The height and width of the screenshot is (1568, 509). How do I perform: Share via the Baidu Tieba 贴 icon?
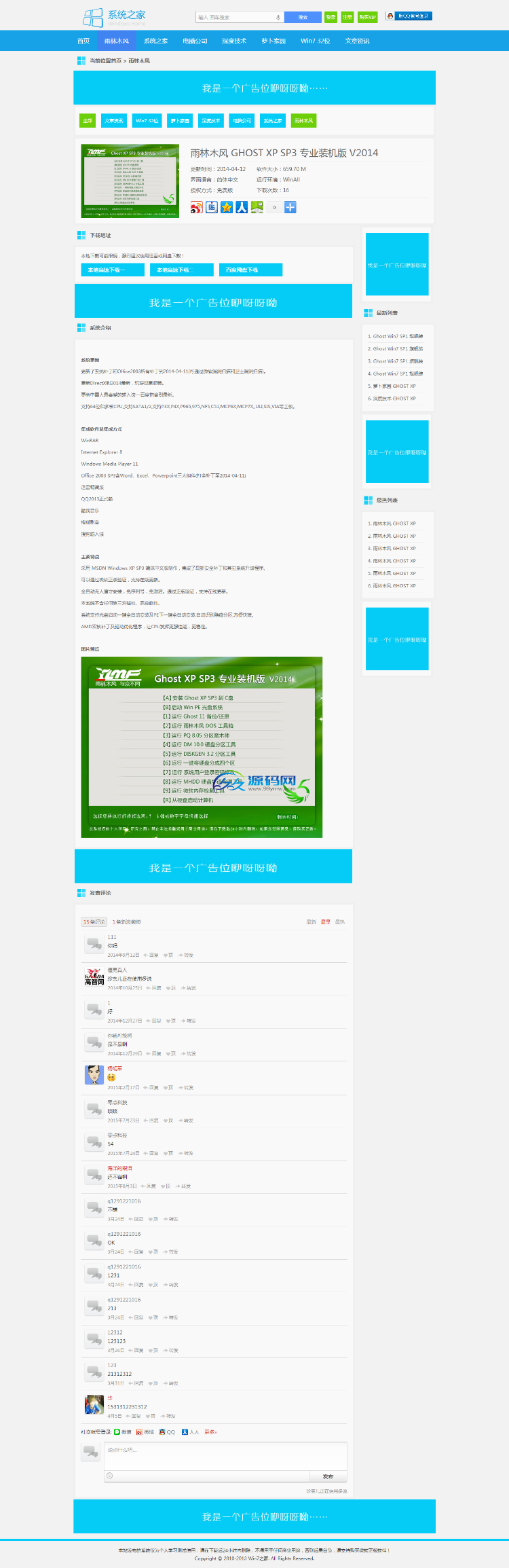pyautogui.click(x=212, y=207)
